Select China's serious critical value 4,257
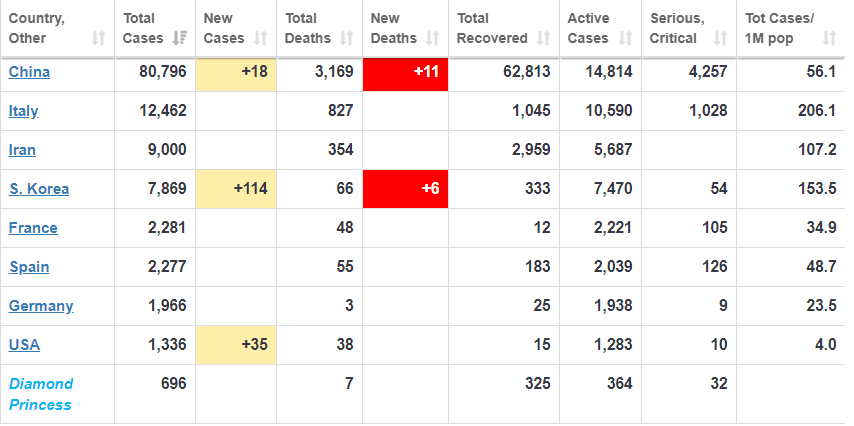This screenshot has height=426, width=854. [x=708, y=72]
